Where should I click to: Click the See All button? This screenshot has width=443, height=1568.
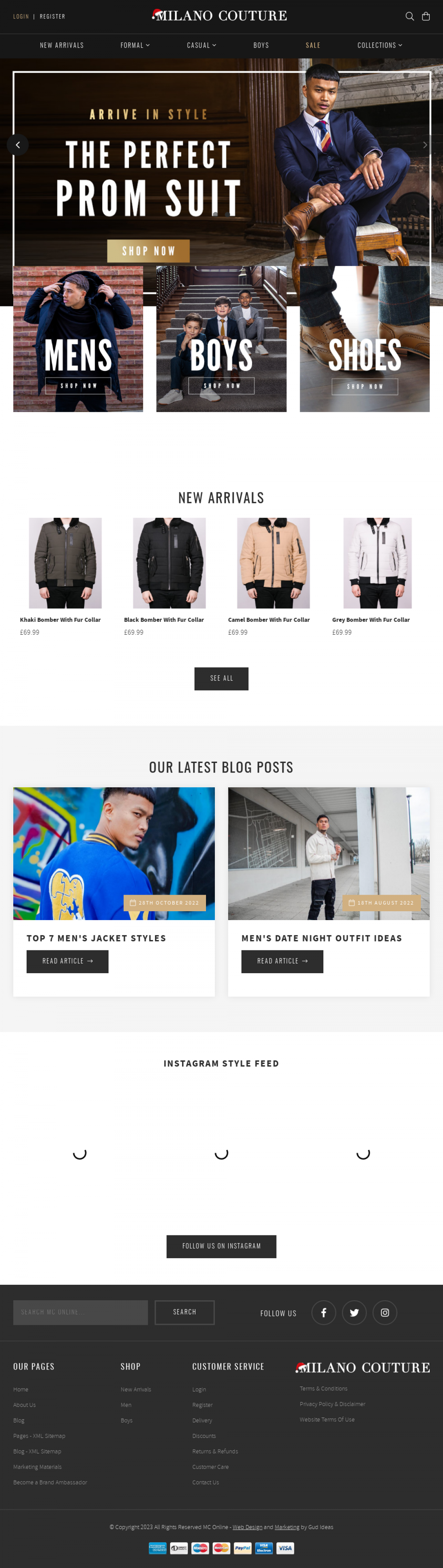[221, 678]
